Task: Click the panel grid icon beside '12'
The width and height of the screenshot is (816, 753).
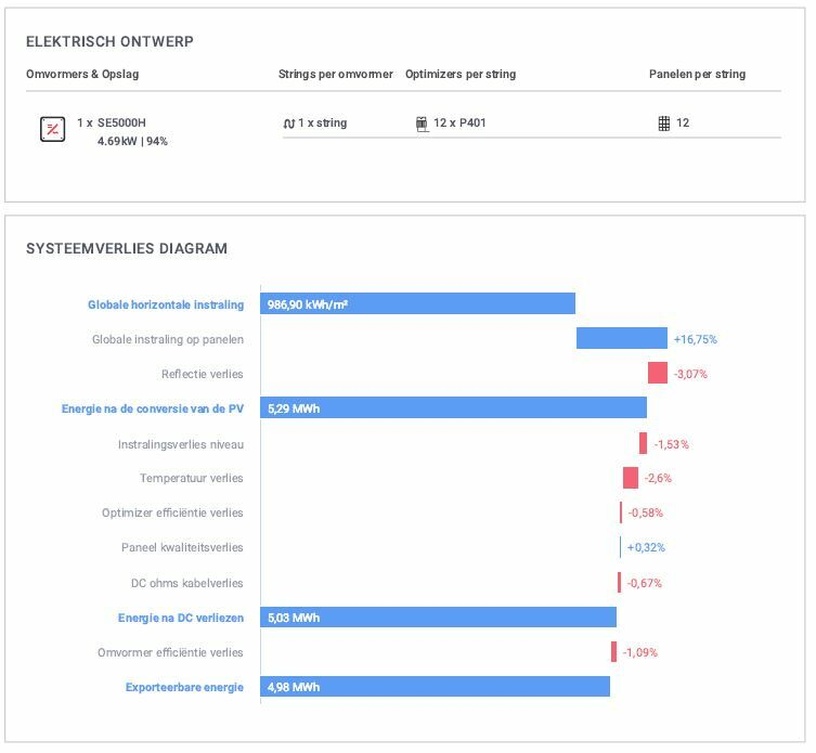Action: (x=664, y=124)
